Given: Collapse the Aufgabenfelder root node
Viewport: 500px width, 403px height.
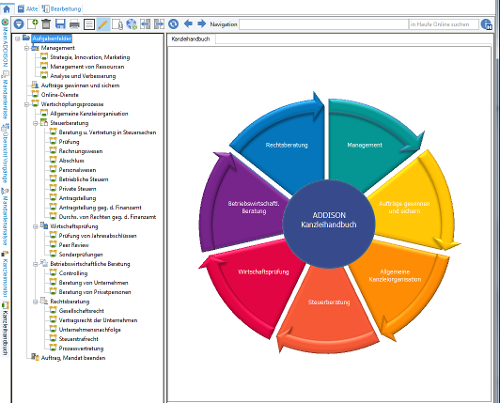Looking at the screenshot, I should pos(17,39).
